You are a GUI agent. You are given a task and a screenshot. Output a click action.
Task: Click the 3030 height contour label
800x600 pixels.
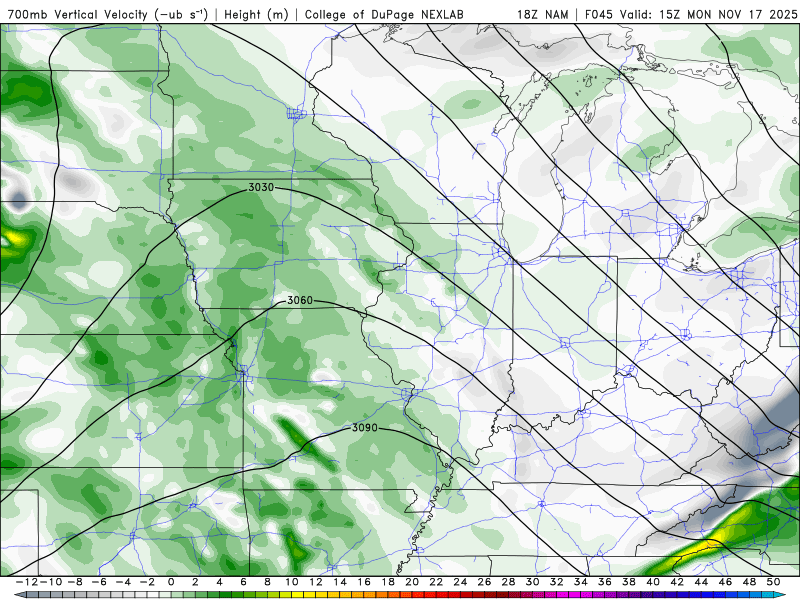[x=261, y=187]
